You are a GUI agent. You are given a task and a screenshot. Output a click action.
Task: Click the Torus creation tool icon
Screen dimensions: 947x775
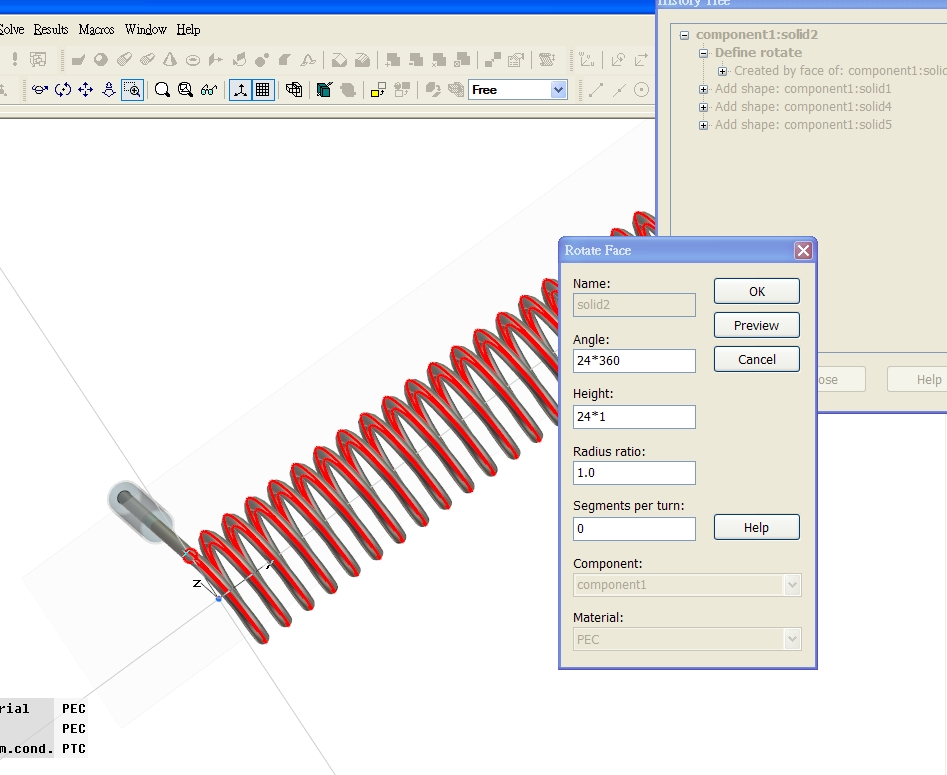[193, 60]
